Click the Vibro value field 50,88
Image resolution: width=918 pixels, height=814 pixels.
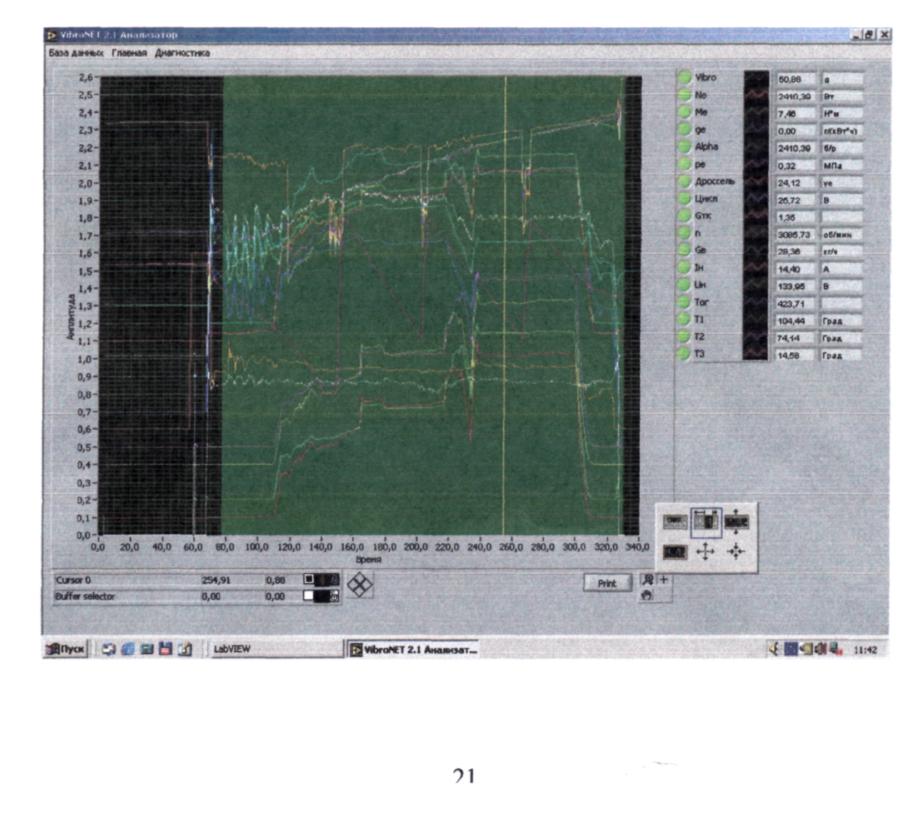pos(796,79)
